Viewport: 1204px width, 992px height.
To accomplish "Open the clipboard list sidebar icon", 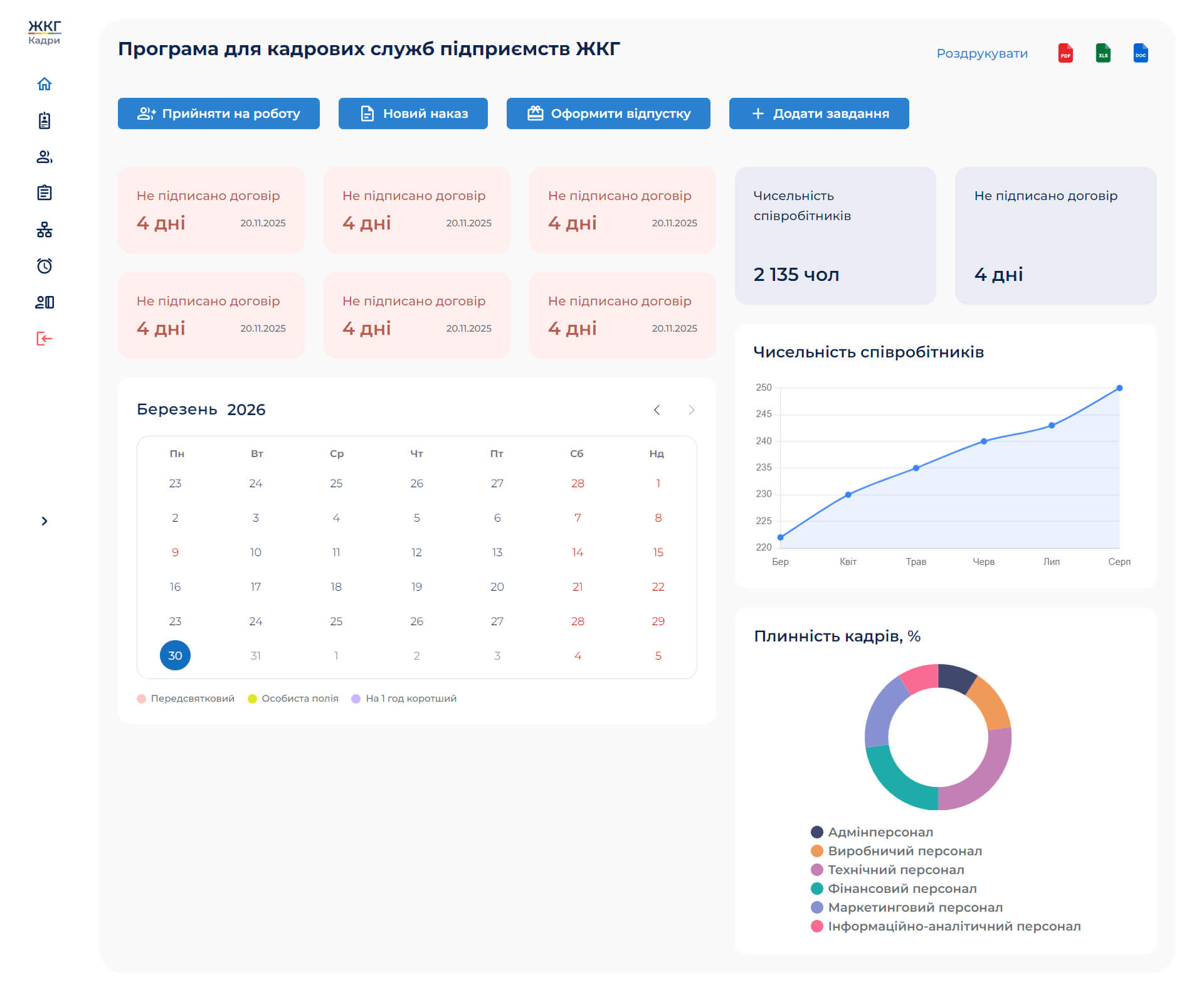I will tap(44, 193).
